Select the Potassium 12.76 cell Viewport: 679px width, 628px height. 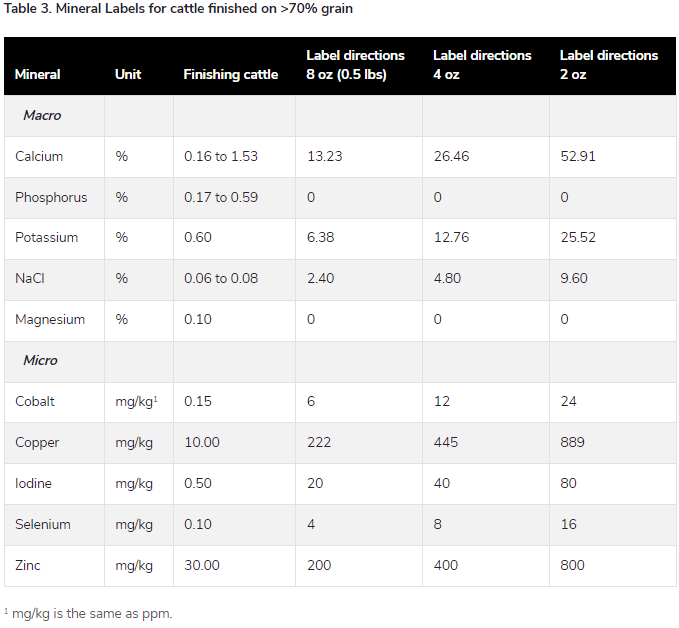[450, 238]
